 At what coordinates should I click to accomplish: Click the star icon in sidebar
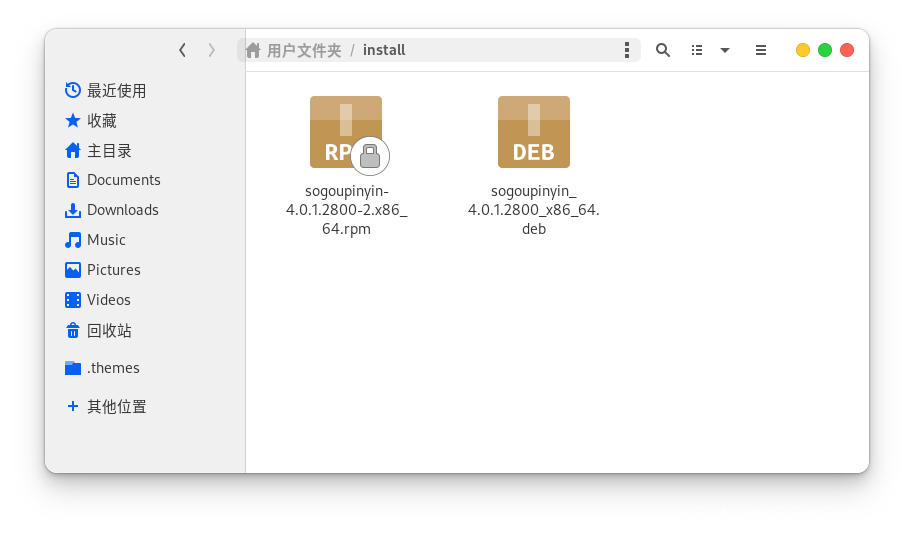[x=73, y=121]
